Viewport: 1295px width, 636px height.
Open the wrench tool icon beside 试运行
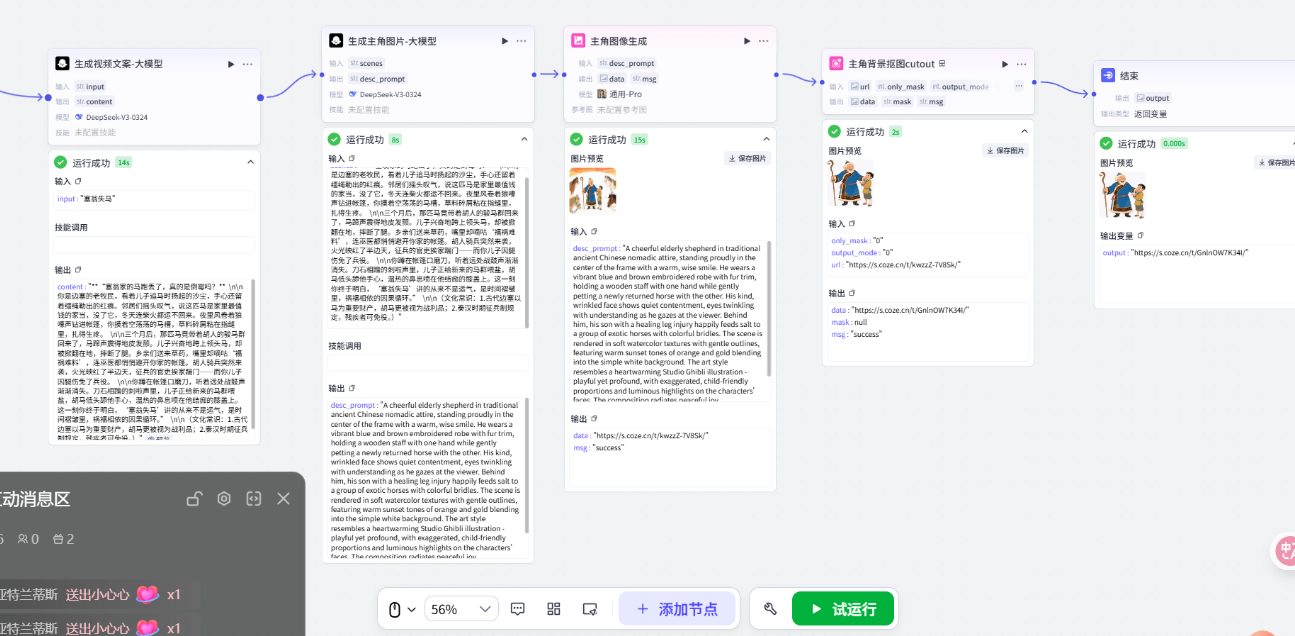[769, 608]
